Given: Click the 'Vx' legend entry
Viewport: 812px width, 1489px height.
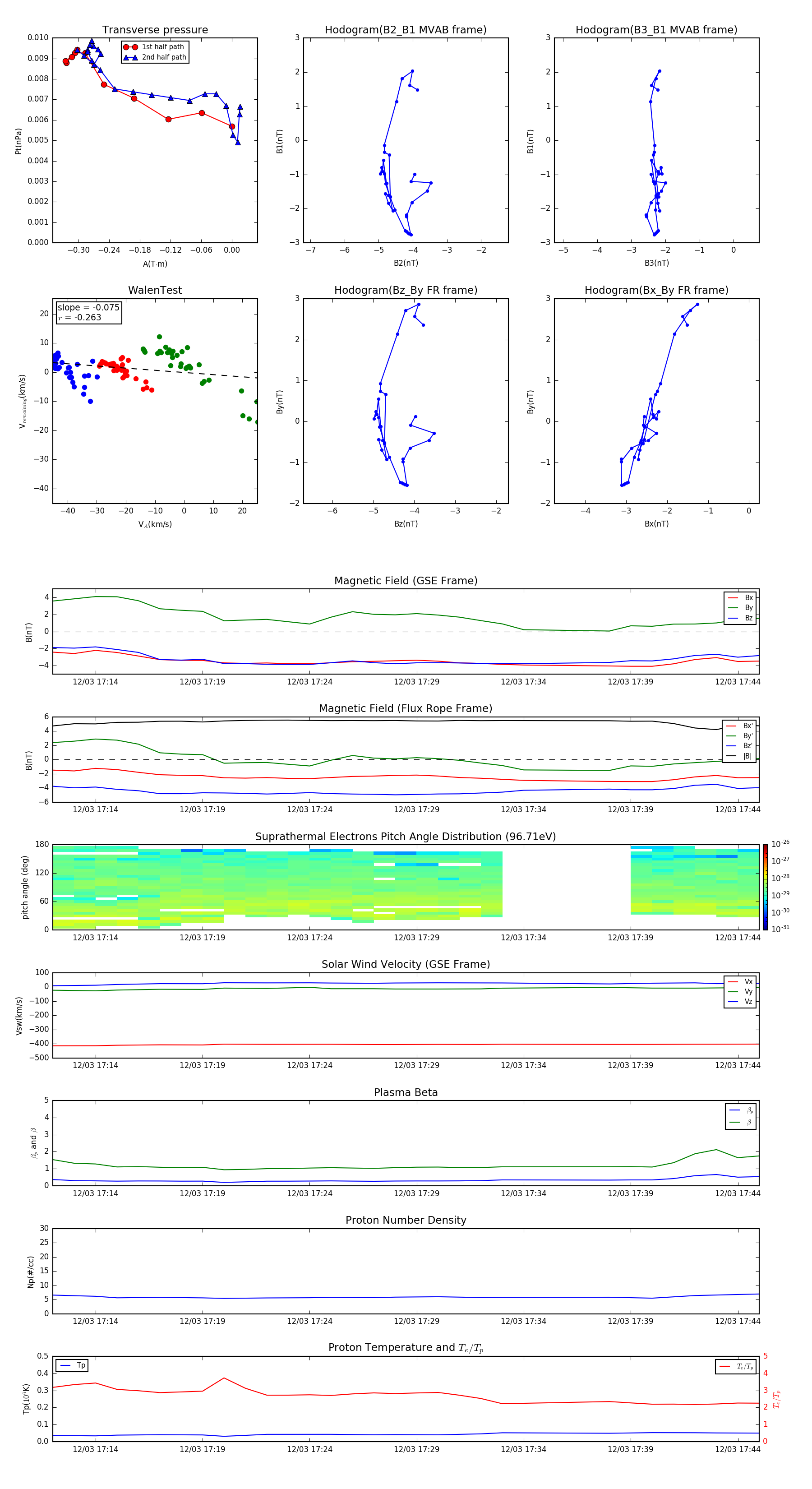Looking at the screenshot, I should pyautogui.click(x=740, y=981).
